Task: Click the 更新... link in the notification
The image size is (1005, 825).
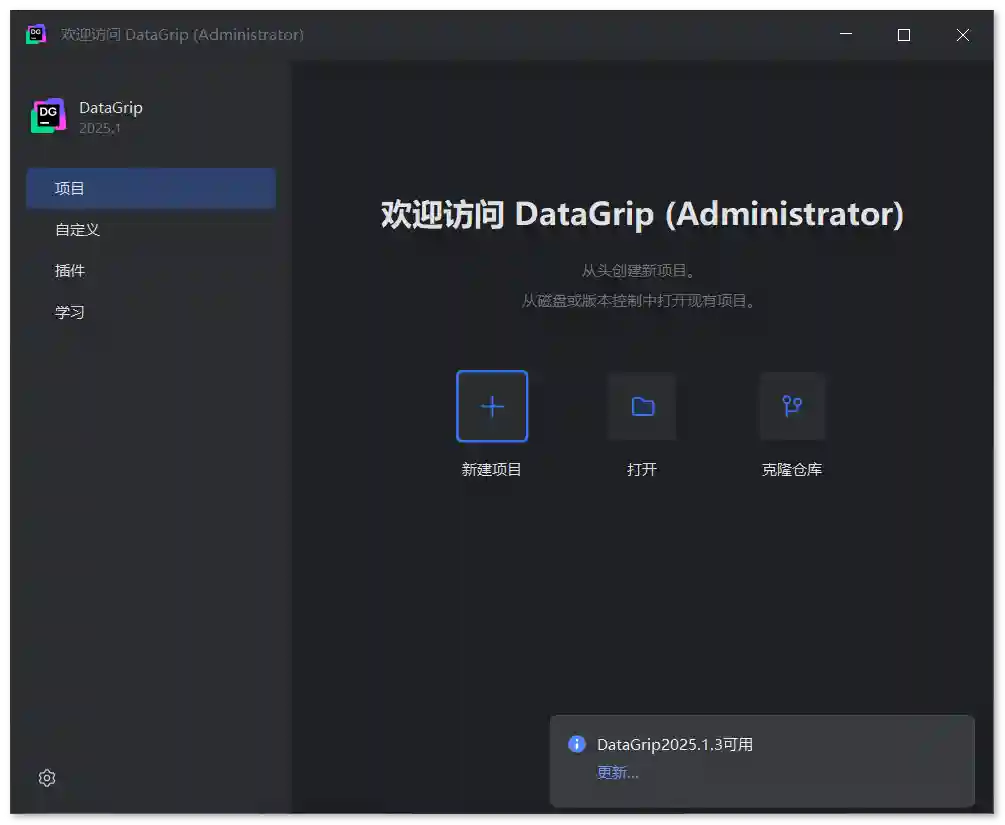Action: tap(617, 772)
